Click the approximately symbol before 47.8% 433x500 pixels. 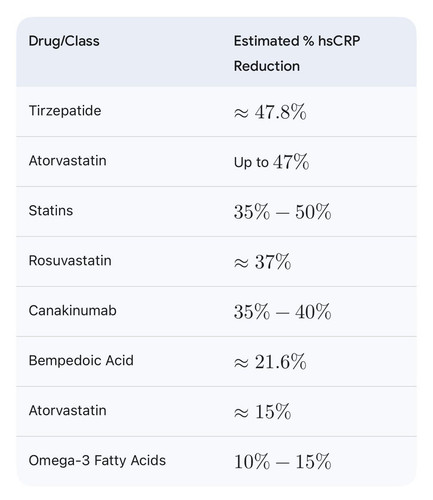click(x=241, y=113)
